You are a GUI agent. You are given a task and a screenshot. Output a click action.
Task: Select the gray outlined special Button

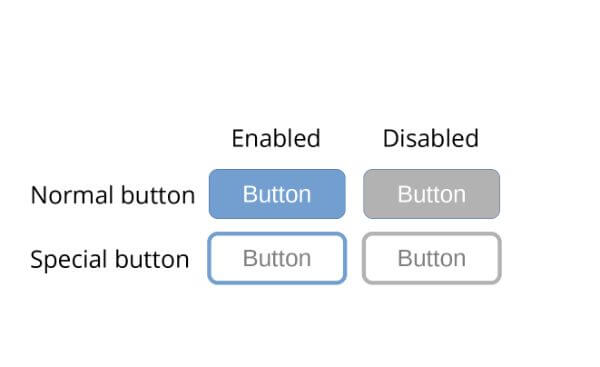point(432,258)
